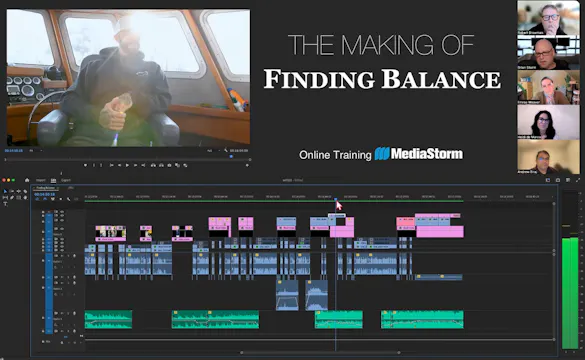Maximize video output with fullscreen icon

click(x=578, y=180)
